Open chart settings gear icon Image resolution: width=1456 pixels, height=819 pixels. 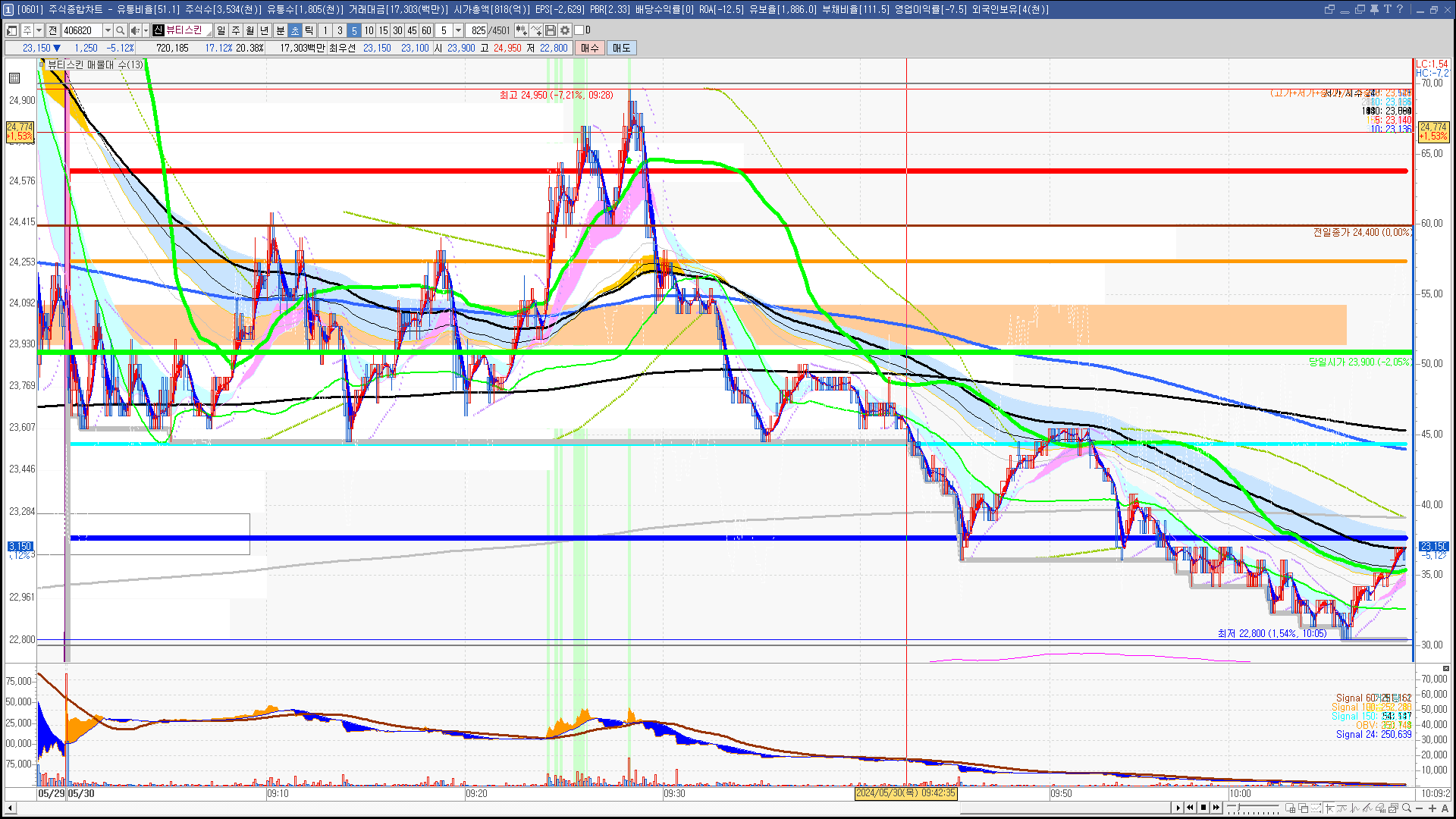tap(565, 30)
